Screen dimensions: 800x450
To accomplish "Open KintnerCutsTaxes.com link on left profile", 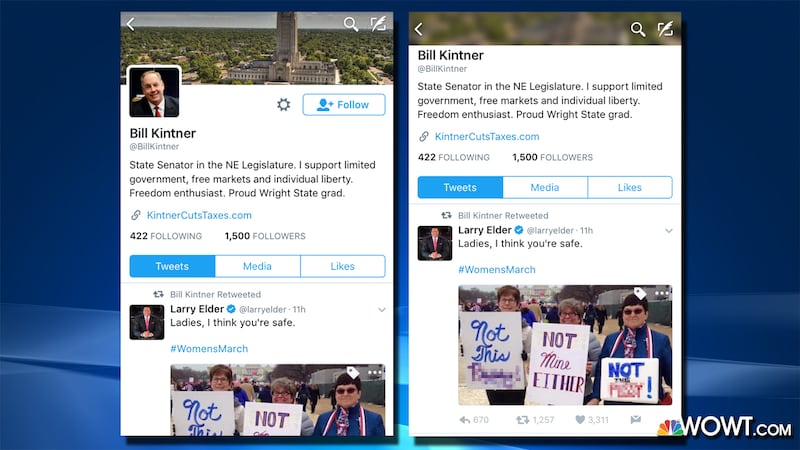I will 199,215.
